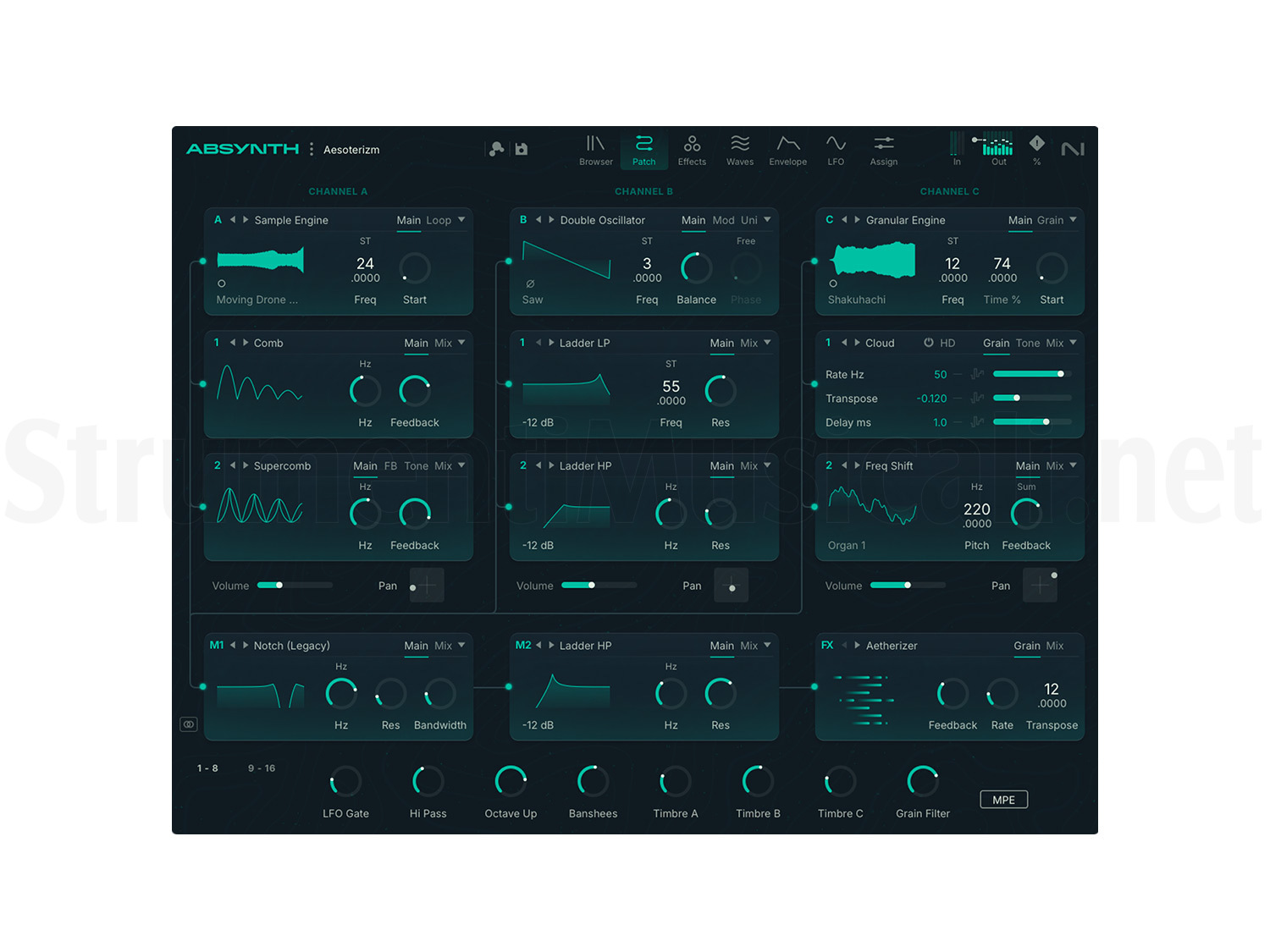Image resolution: width=1270 pixels, height=952 pixels.
Task: Open the Mix tab in Aetherizer
Action: coord(1055,646)
